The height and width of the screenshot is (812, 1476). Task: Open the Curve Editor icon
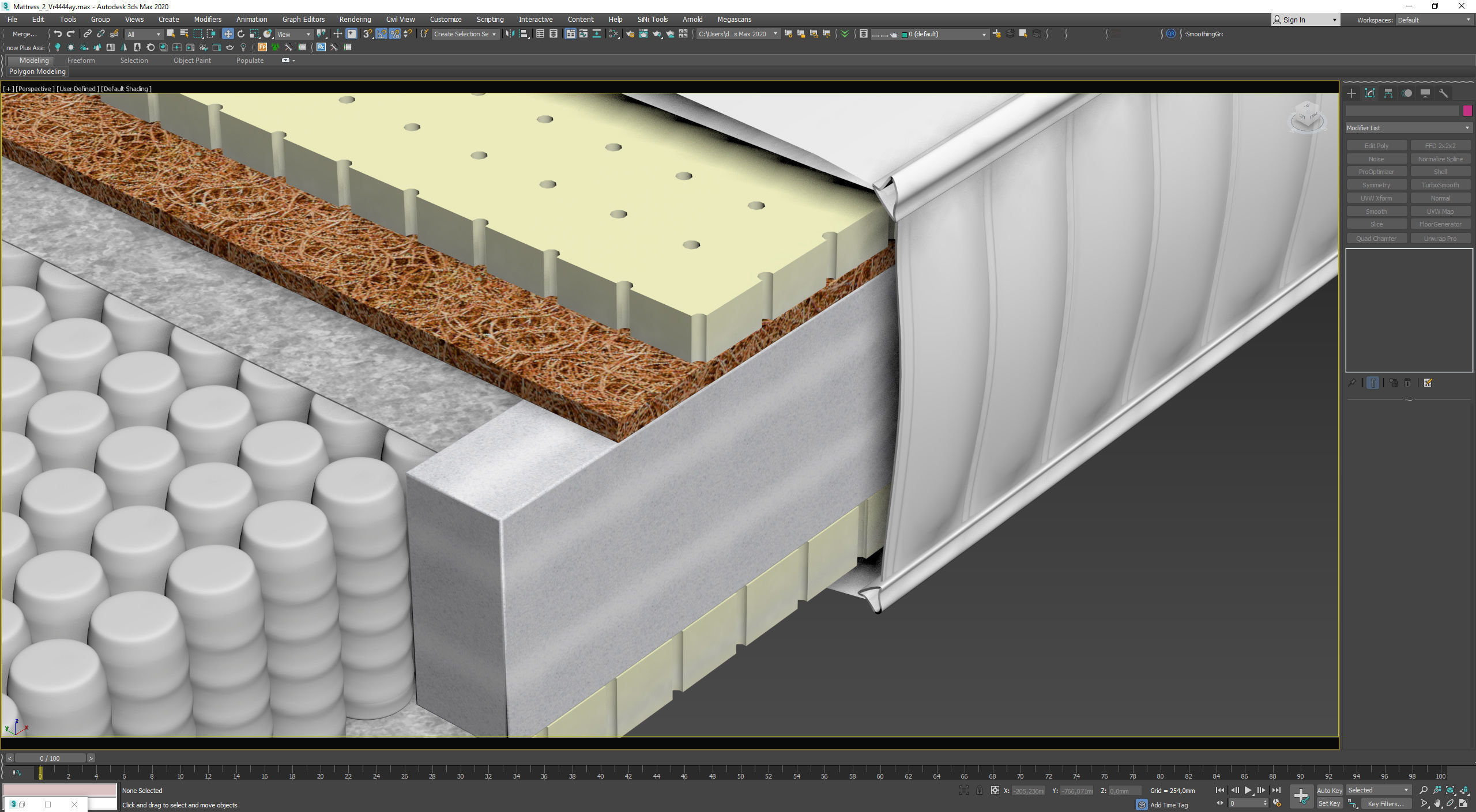point(583,34)
